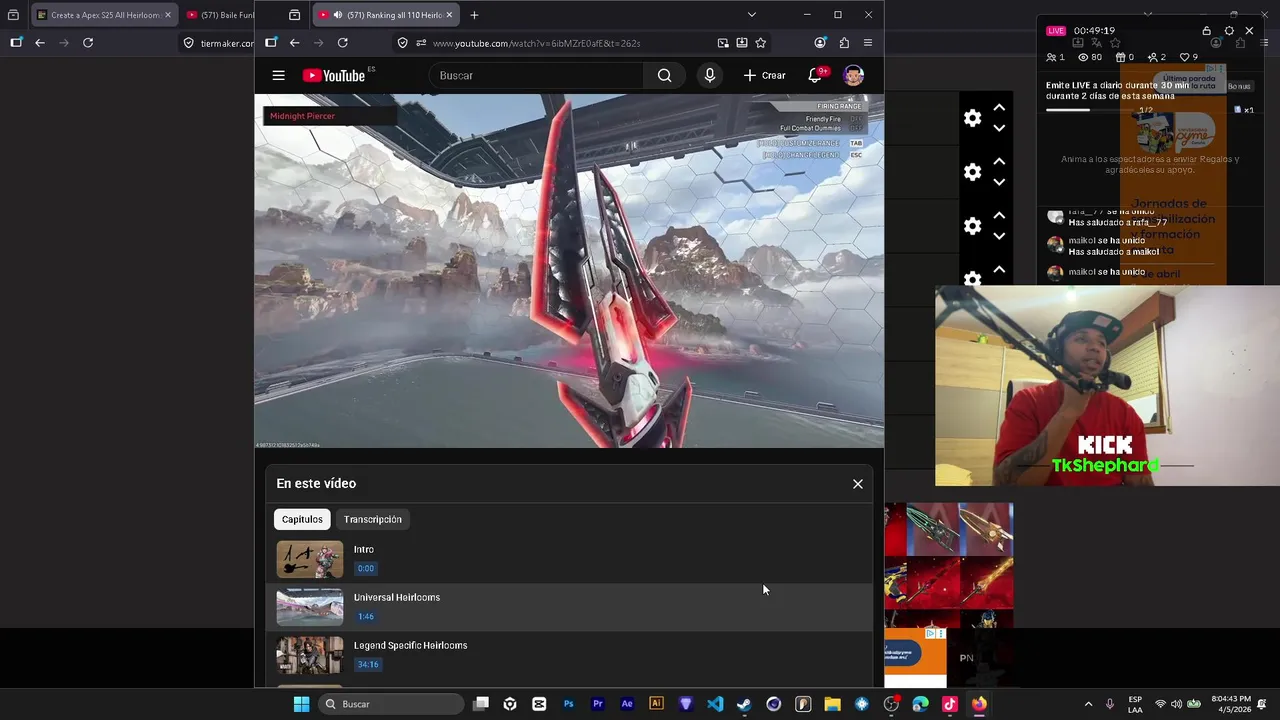Viewport: 1280px width, 720px height.
Task: Switch to the Baile Funk YouTube tab
Action: click(220, 15)
